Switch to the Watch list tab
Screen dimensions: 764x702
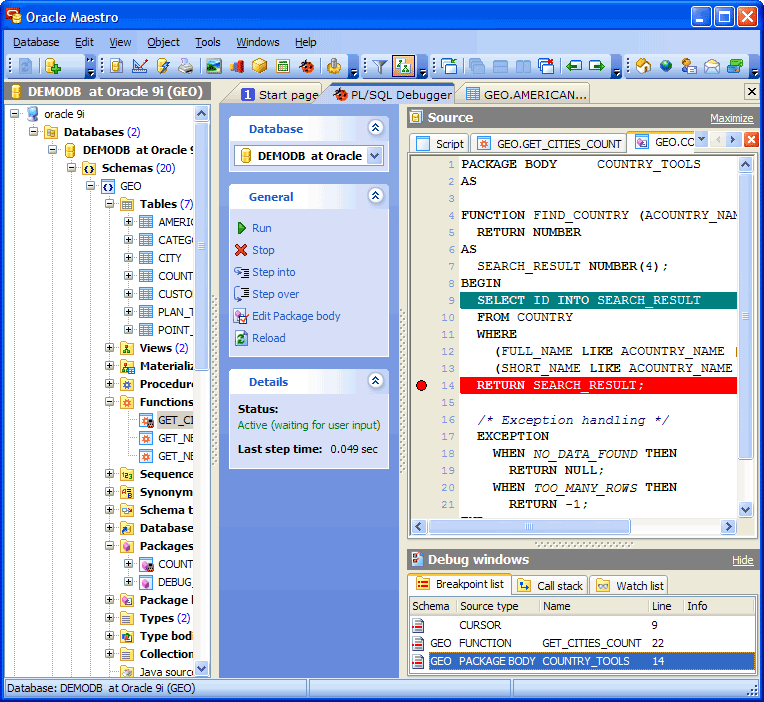pos(629,586)
